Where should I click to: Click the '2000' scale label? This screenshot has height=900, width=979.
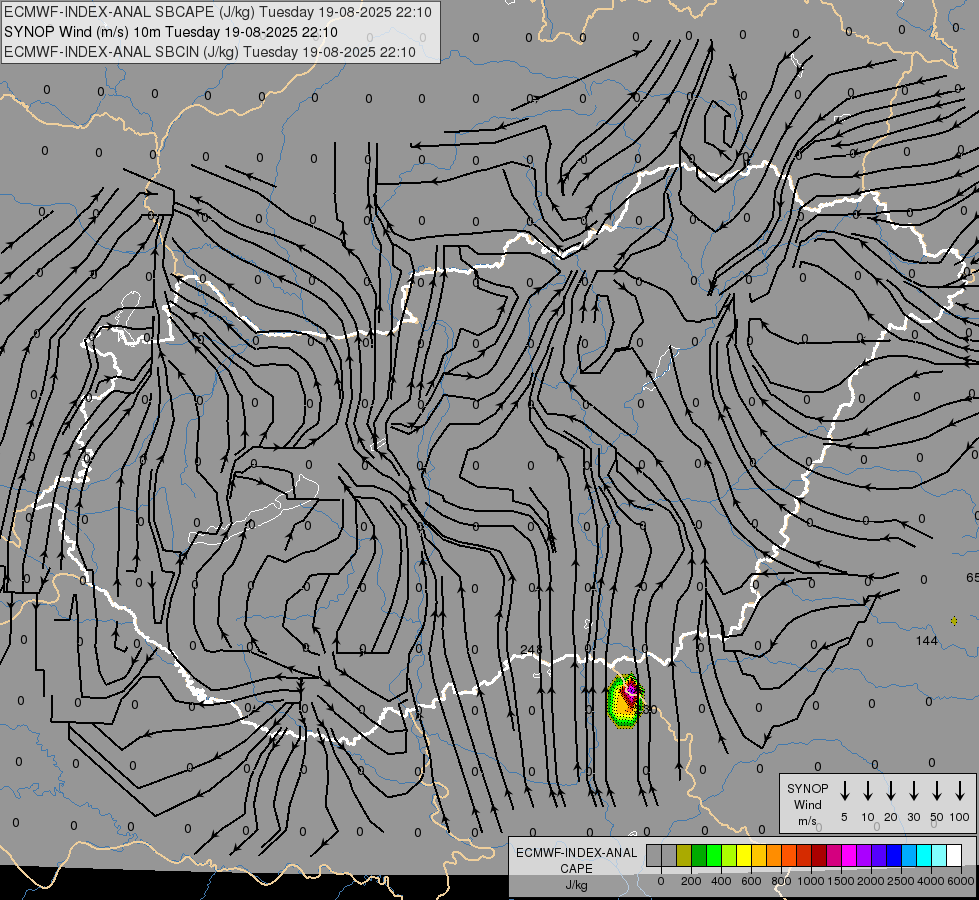click(x=870, y=881)
